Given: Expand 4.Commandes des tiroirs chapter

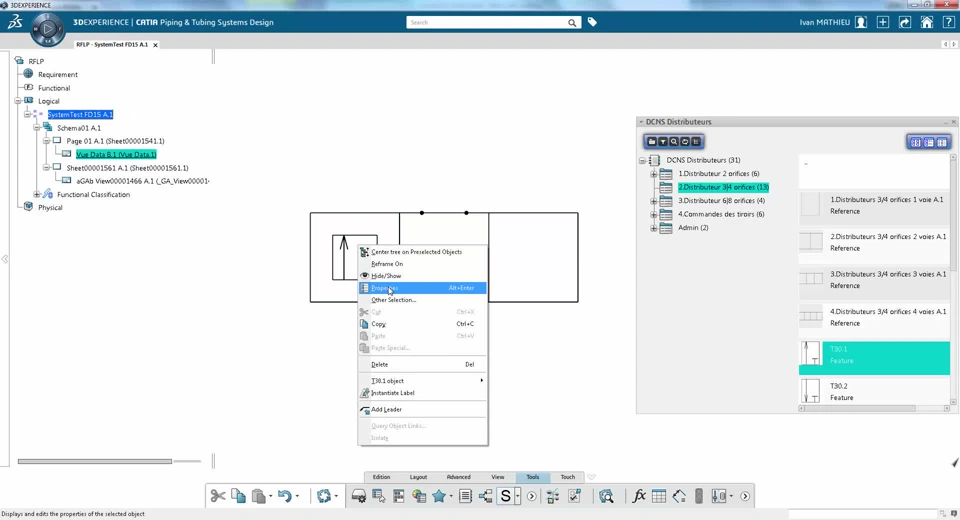Looking at the screenshot, I should [x=653, y=214].
